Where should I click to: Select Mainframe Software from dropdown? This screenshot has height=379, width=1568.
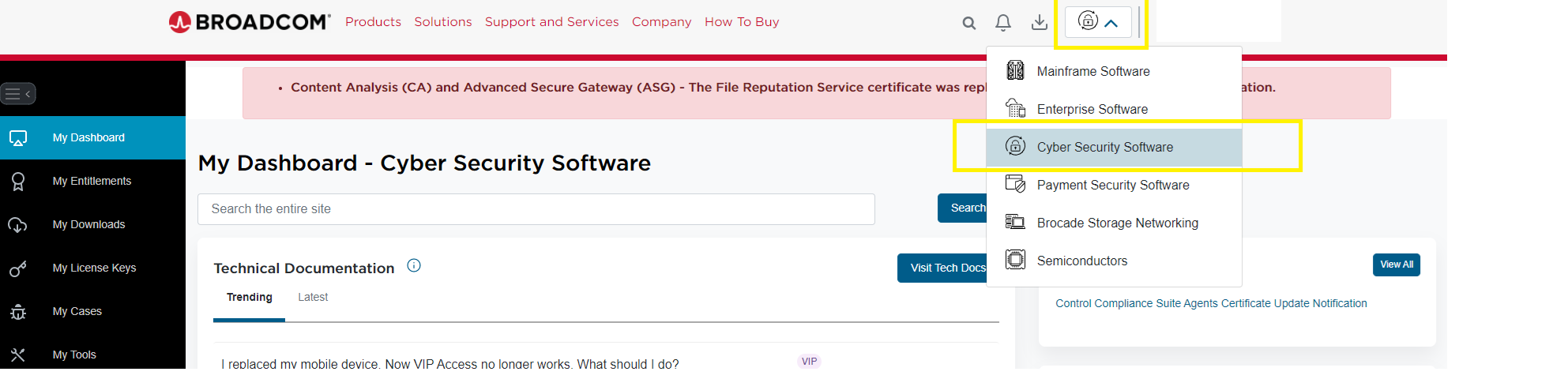pyautogui.click(x=1114, y=71)
